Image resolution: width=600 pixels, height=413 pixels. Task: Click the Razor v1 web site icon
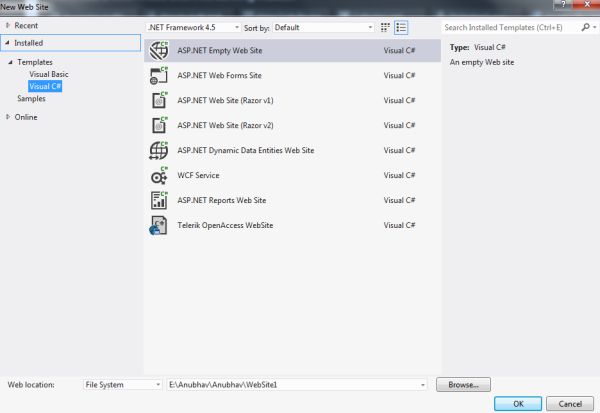[159, 100]
